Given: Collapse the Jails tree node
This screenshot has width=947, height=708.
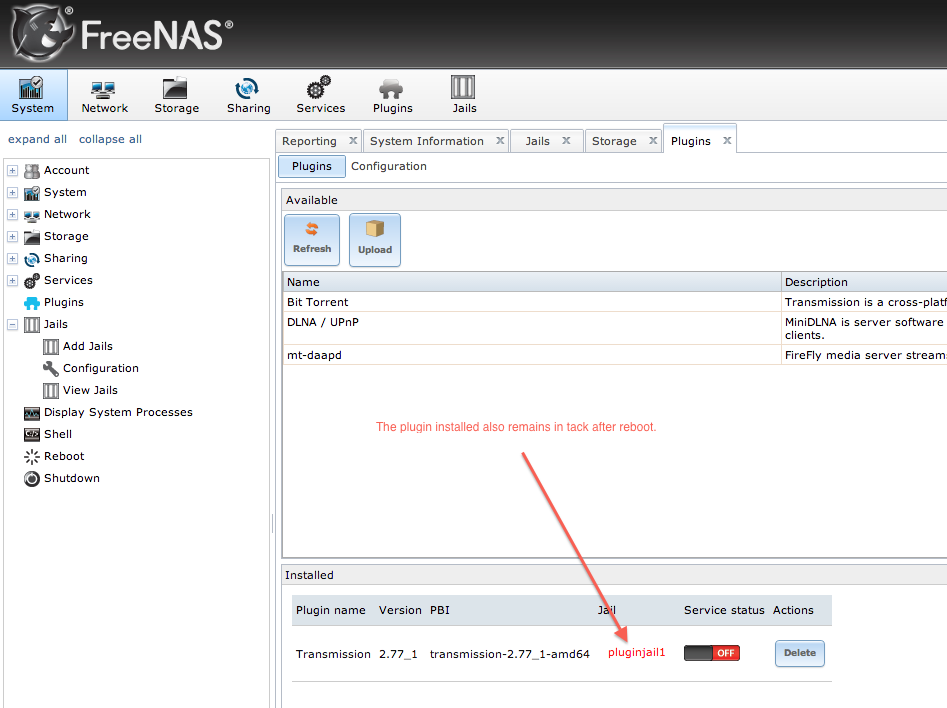Looking at the screenshot, I should tap(12, 325).
